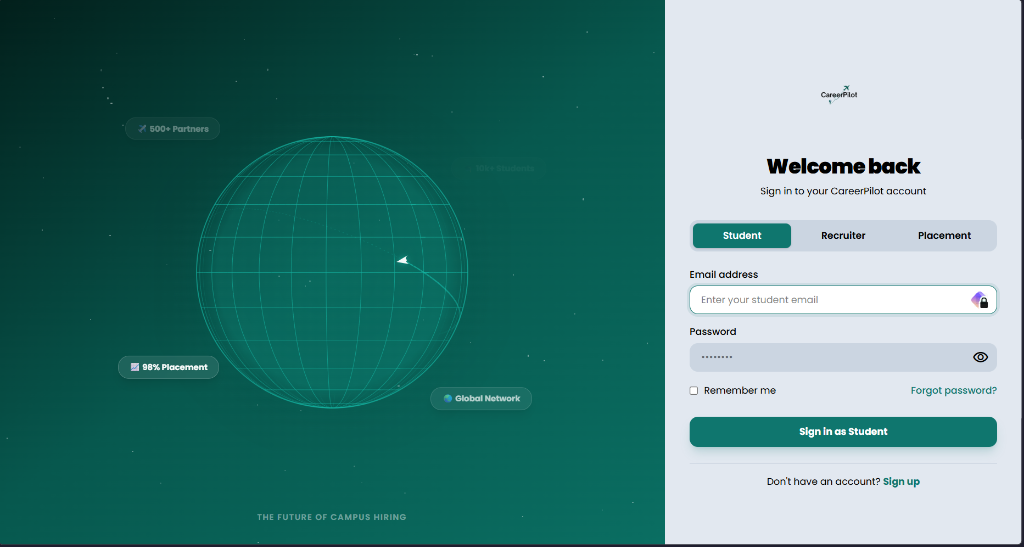Show password with the eye icon
The image size is (1024, 547).
(x=980, y=357)
